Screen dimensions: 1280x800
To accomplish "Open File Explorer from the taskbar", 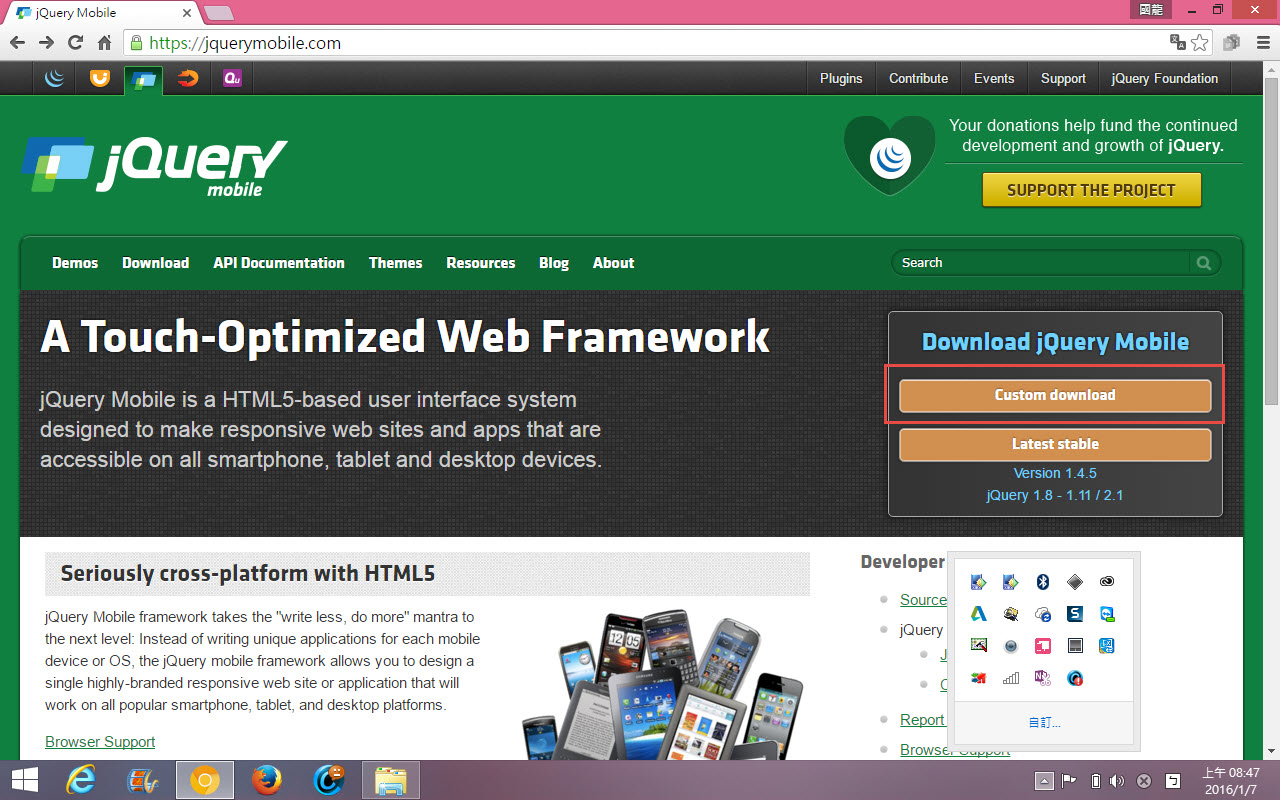I will click(390, 780).
